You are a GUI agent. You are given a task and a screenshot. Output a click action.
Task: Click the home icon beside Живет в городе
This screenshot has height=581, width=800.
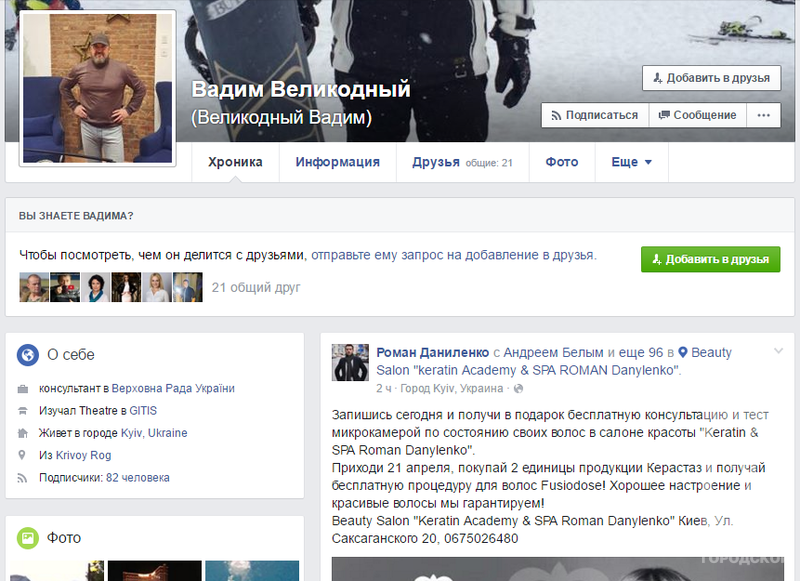pyautogui.click(x=23, y=433)
